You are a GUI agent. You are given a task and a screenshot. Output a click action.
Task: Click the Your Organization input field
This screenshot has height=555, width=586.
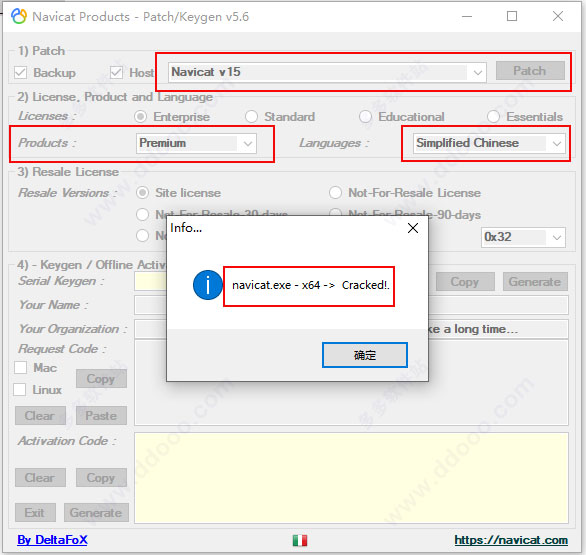(150, 329)
